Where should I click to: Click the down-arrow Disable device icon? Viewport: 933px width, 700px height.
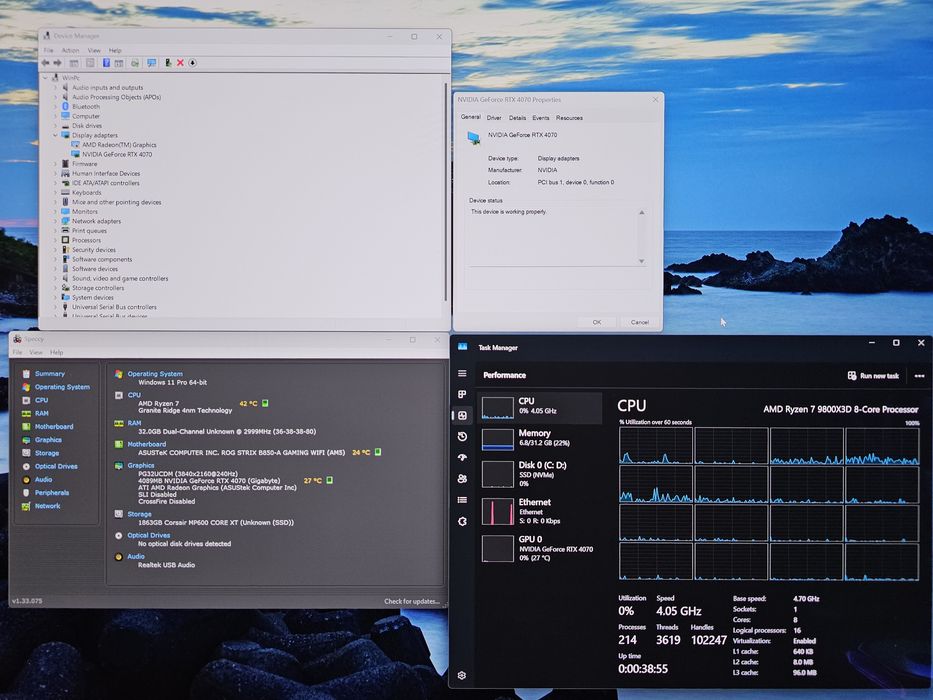pos(192,62)
